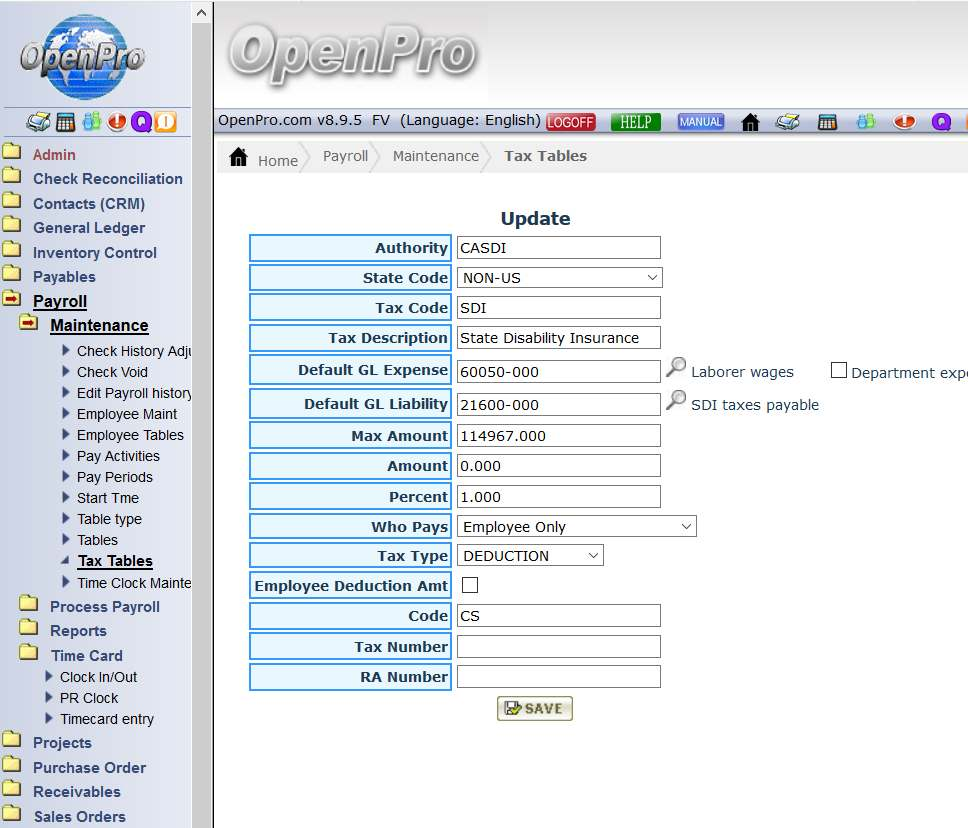
Task: Click the magnifier beside Default GL Expense
Action: (x=676, y=369)
